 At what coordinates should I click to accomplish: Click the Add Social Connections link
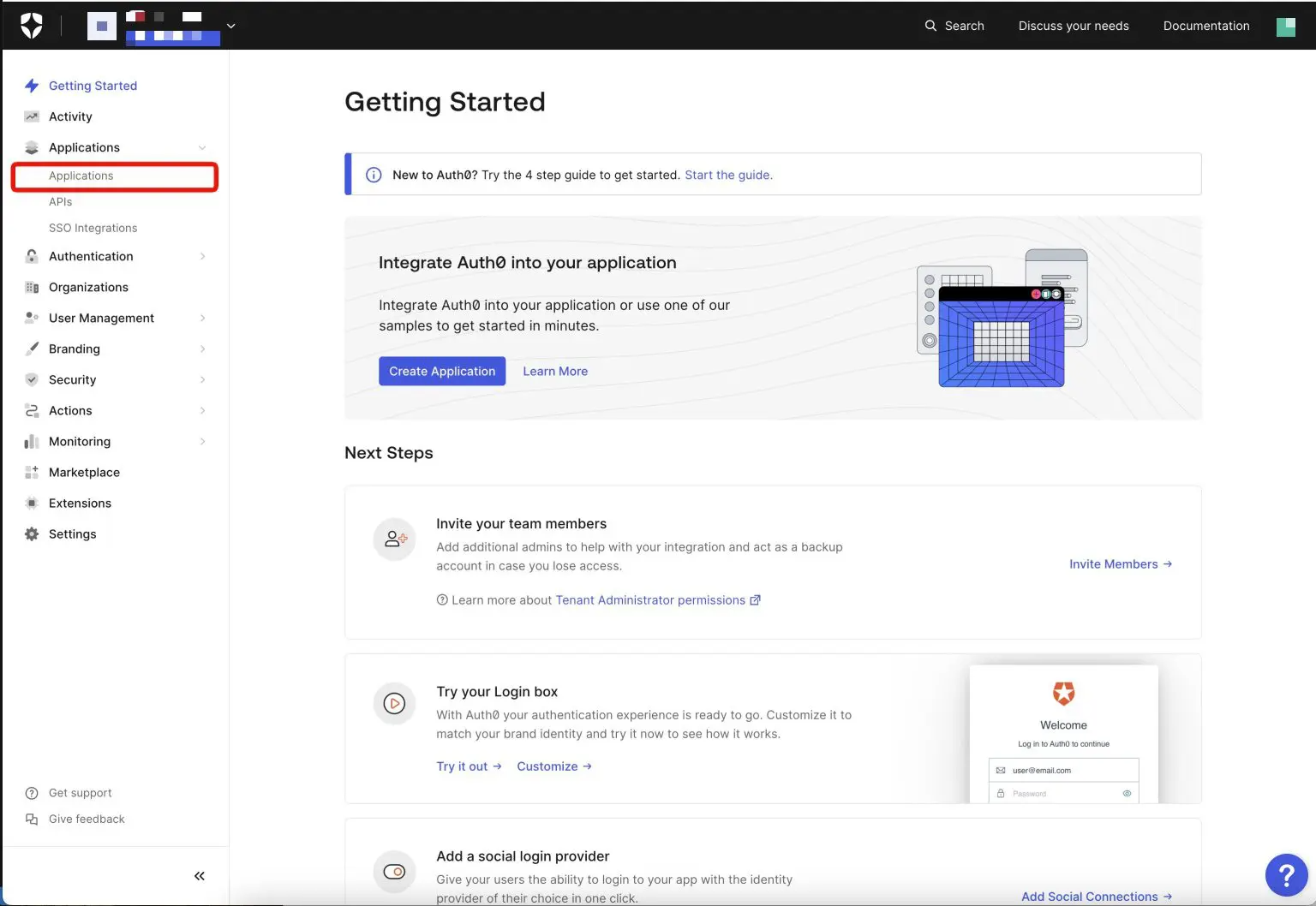(x=1097, y=896)
